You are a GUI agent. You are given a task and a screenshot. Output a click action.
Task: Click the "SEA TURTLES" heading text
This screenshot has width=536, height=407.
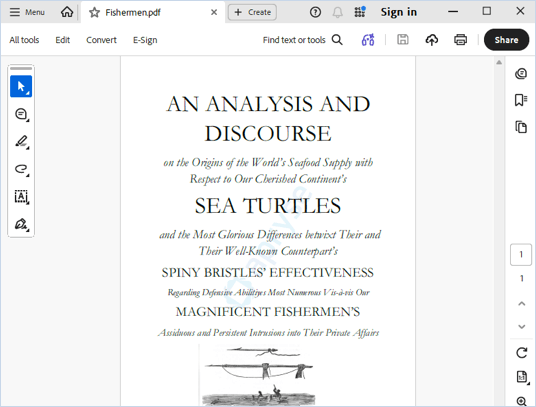[268, 206]
